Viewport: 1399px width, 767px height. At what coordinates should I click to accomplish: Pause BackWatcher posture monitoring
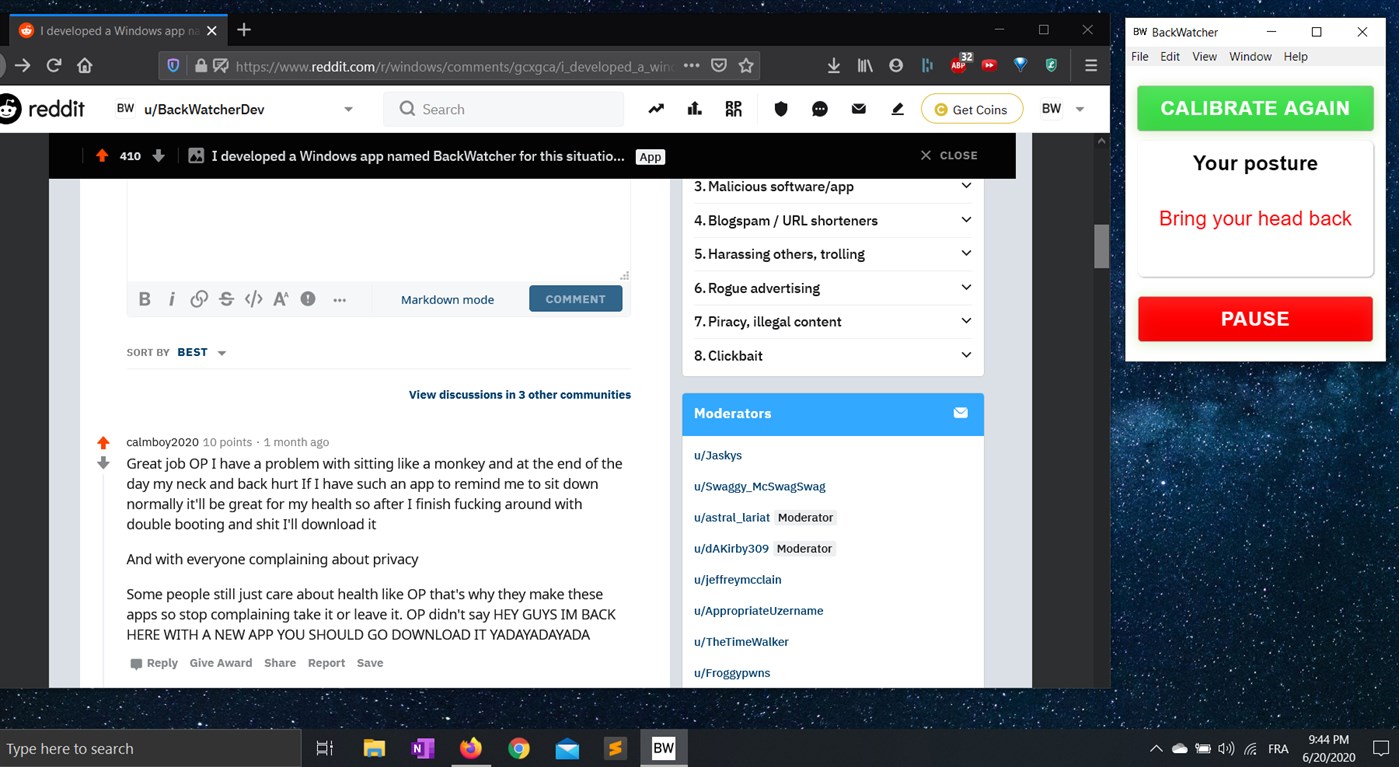[x=1254, y=318]
